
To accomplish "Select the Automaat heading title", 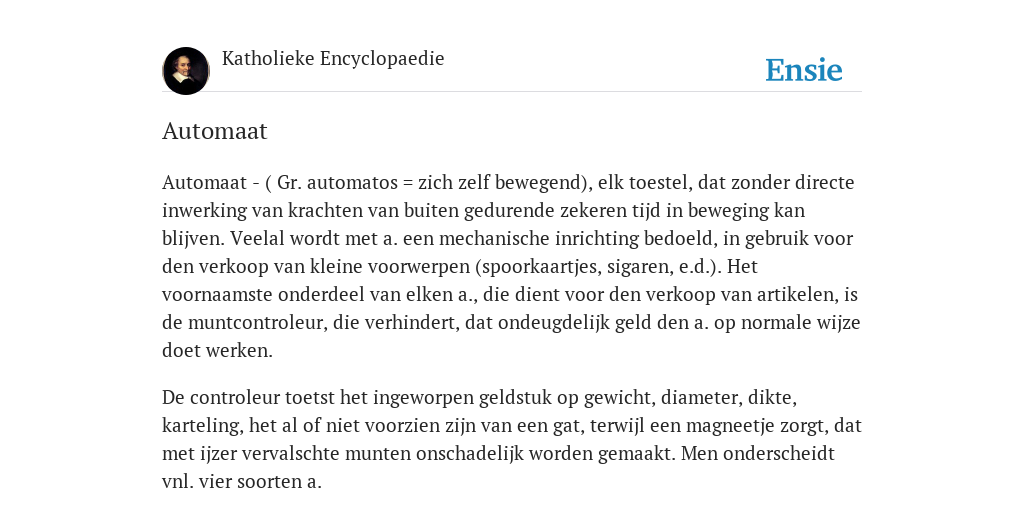I will click(215, 131).
